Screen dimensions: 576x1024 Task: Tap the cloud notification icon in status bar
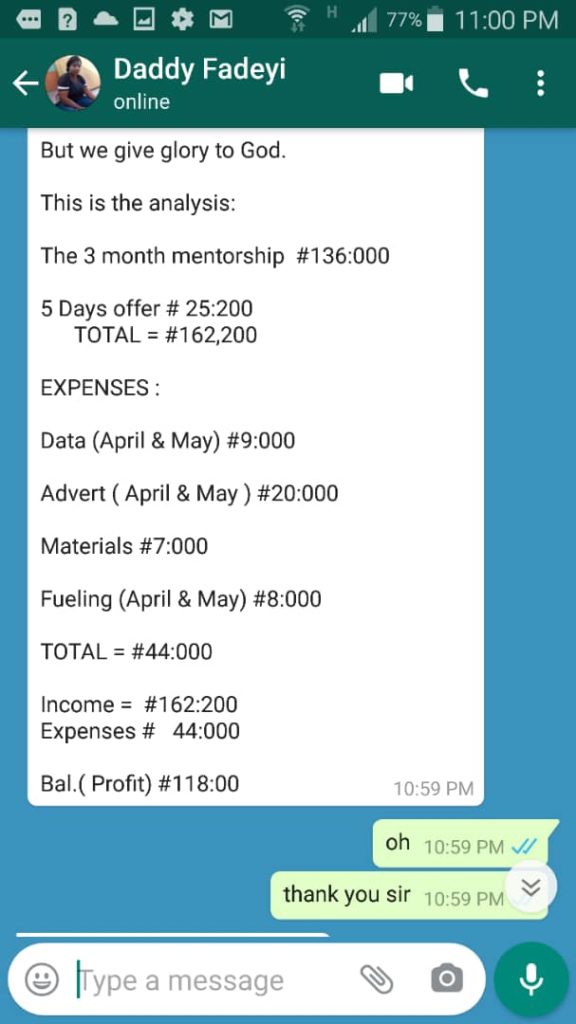tap(106, 20)
